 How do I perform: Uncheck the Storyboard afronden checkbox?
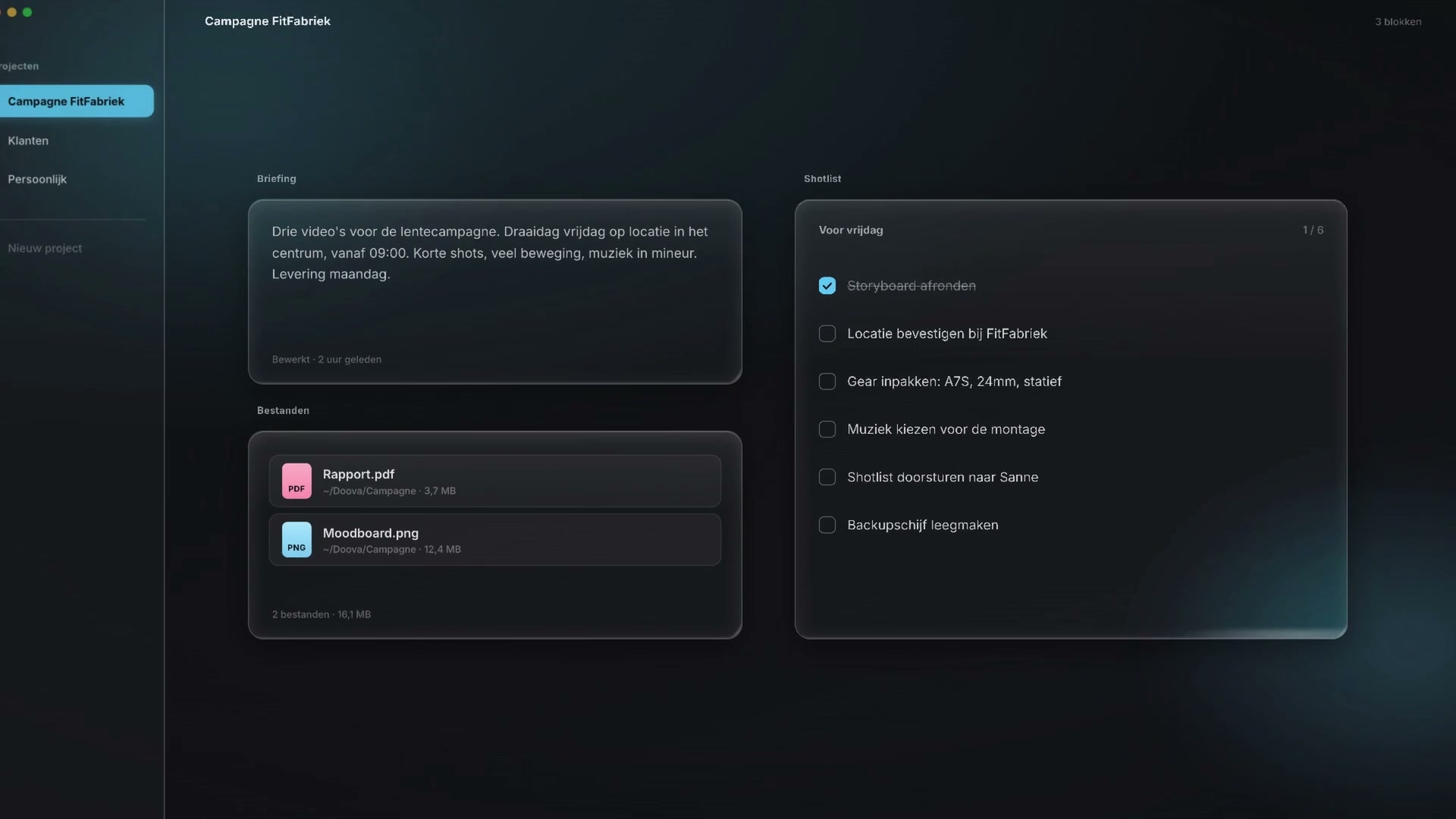pyautogui.click(x=827, y=286)
